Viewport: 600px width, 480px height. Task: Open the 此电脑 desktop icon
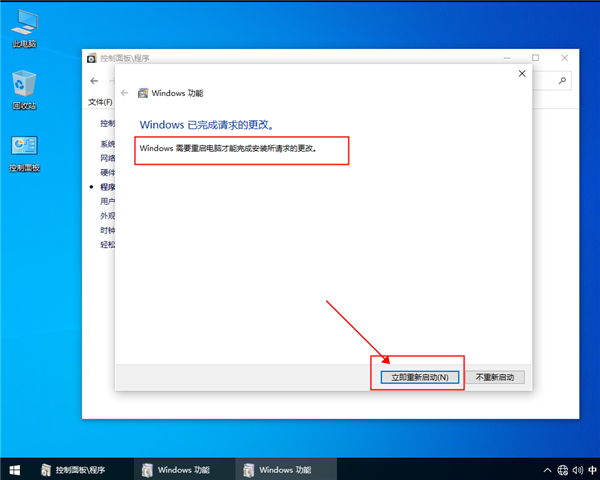coord(24,27)
